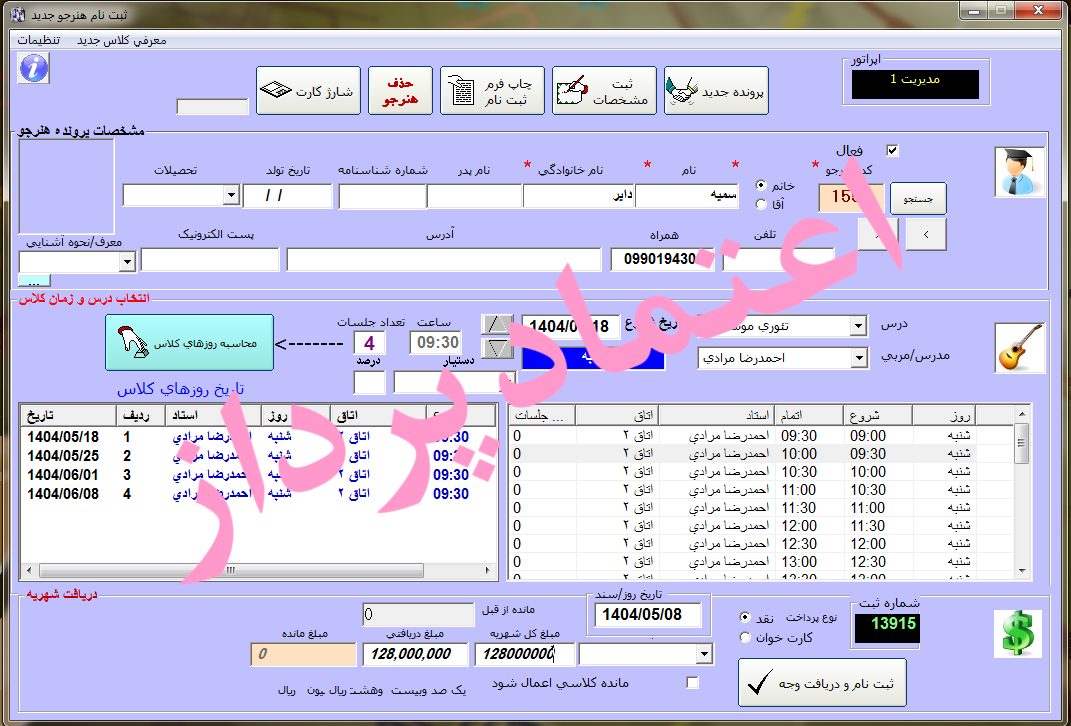Click the student graduate profile icon
This screenshot has width=1071, height=726.
(1019, 172)
